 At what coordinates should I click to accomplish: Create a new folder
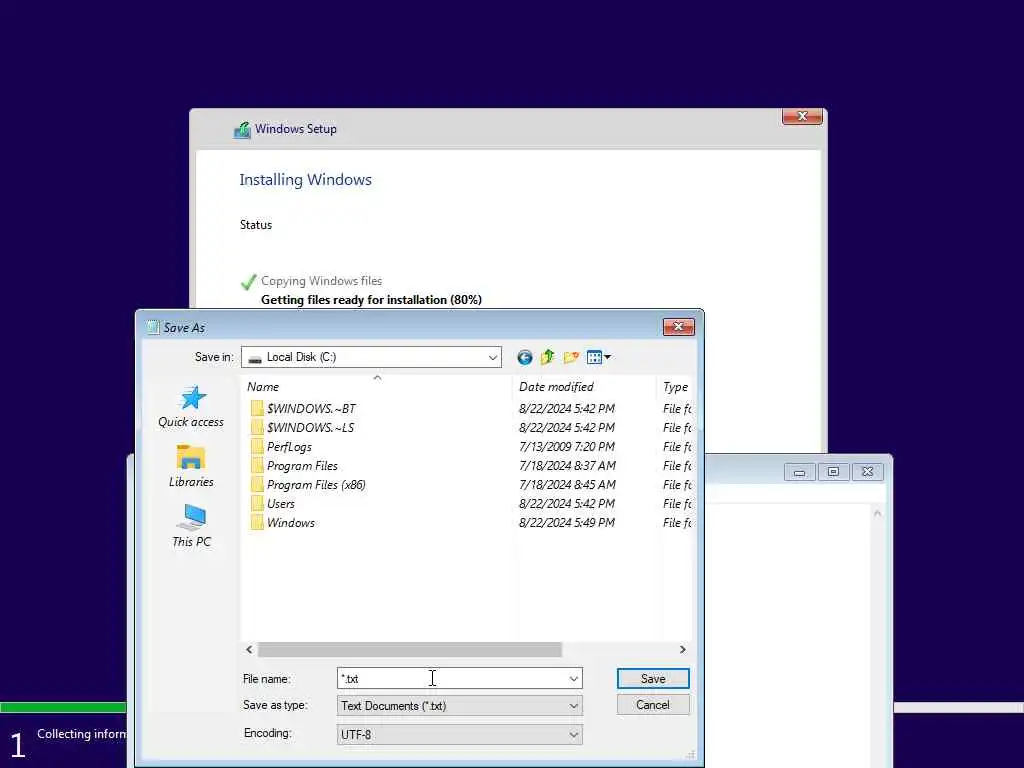pyautogui.click(x=571, y=357)
